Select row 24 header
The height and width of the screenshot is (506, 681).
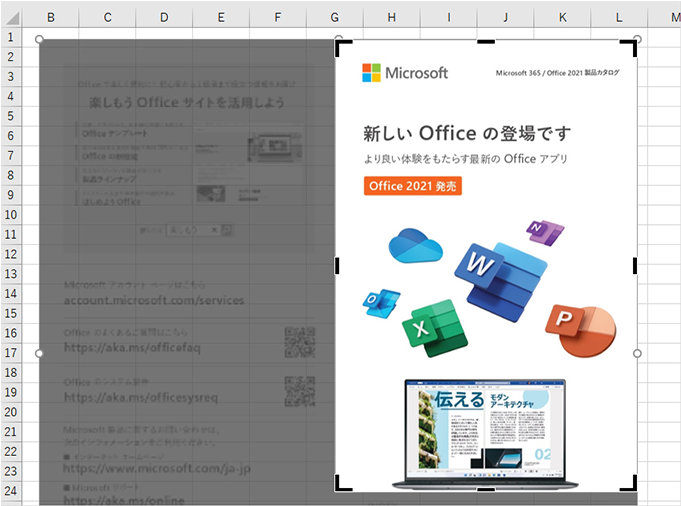pos(11,491)
